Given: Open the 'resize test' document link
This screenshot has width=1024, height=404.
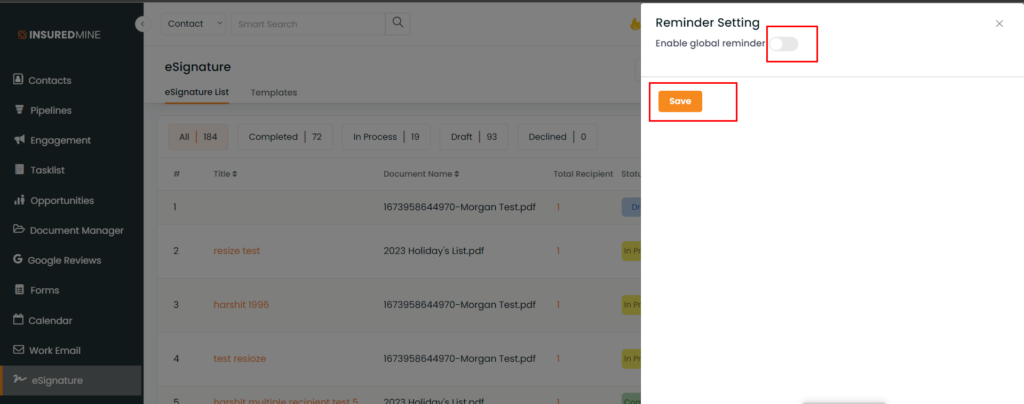Looking at the screenshot, I should pos(236,251).
